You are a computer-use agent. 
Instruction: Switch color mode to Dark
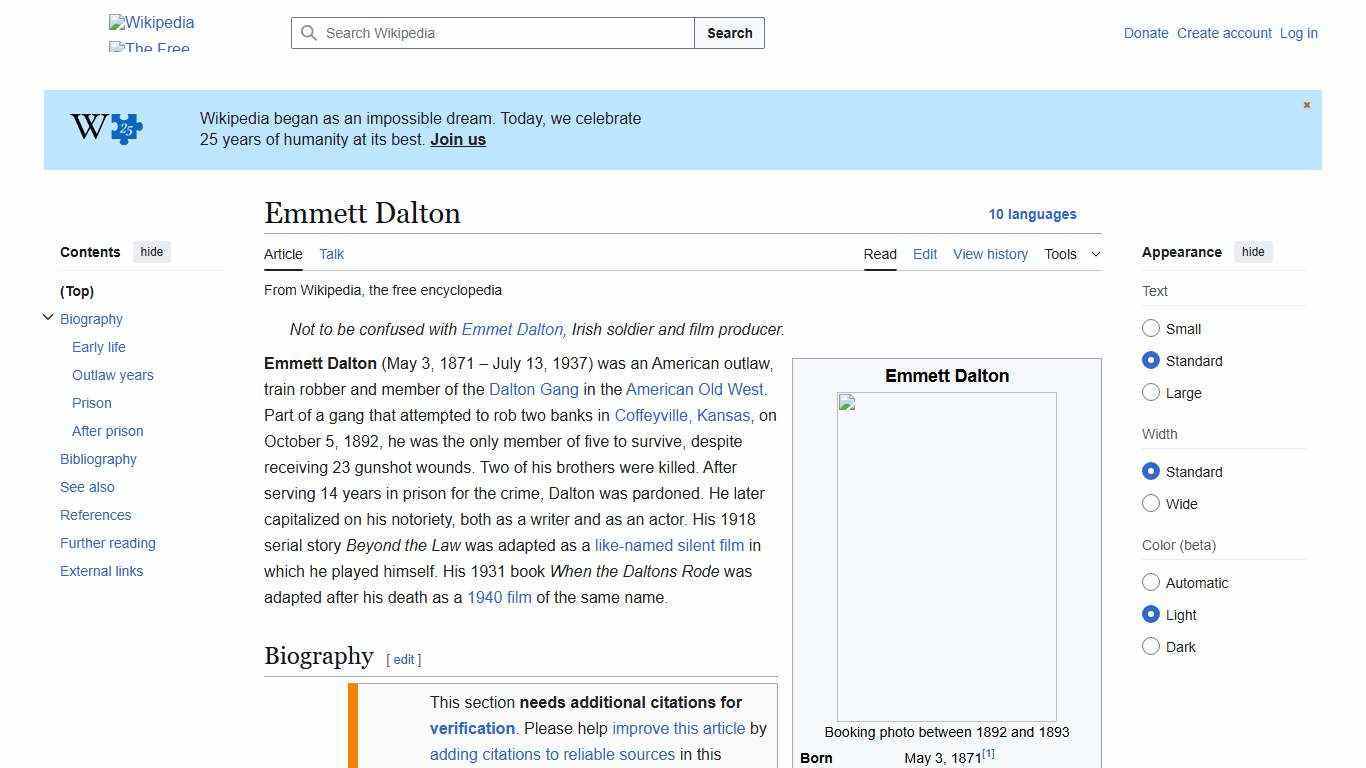point(1151,646)
